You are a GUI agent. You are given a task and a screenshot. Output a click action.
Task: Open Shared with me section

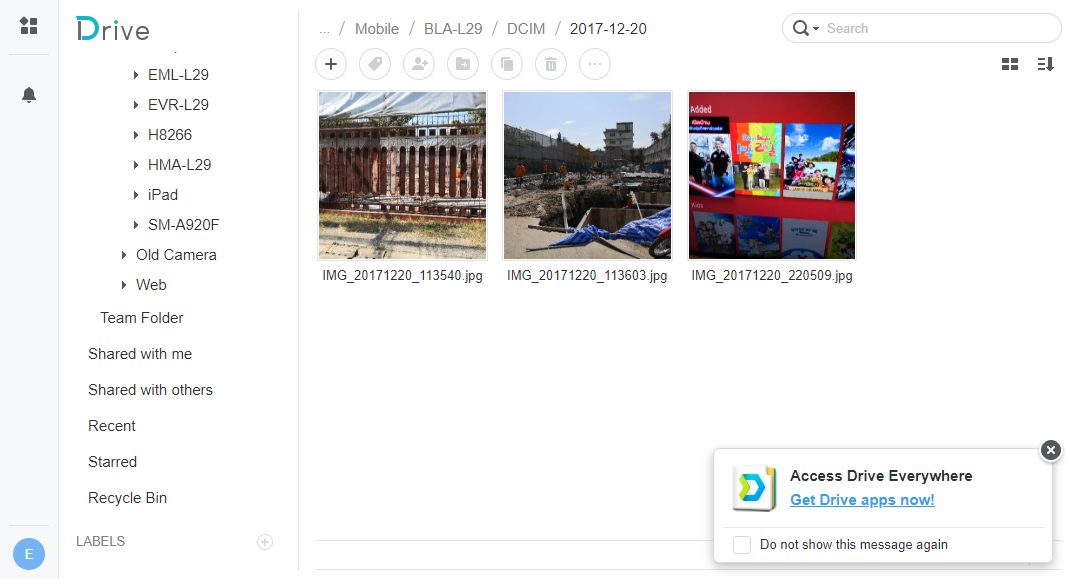140,354
